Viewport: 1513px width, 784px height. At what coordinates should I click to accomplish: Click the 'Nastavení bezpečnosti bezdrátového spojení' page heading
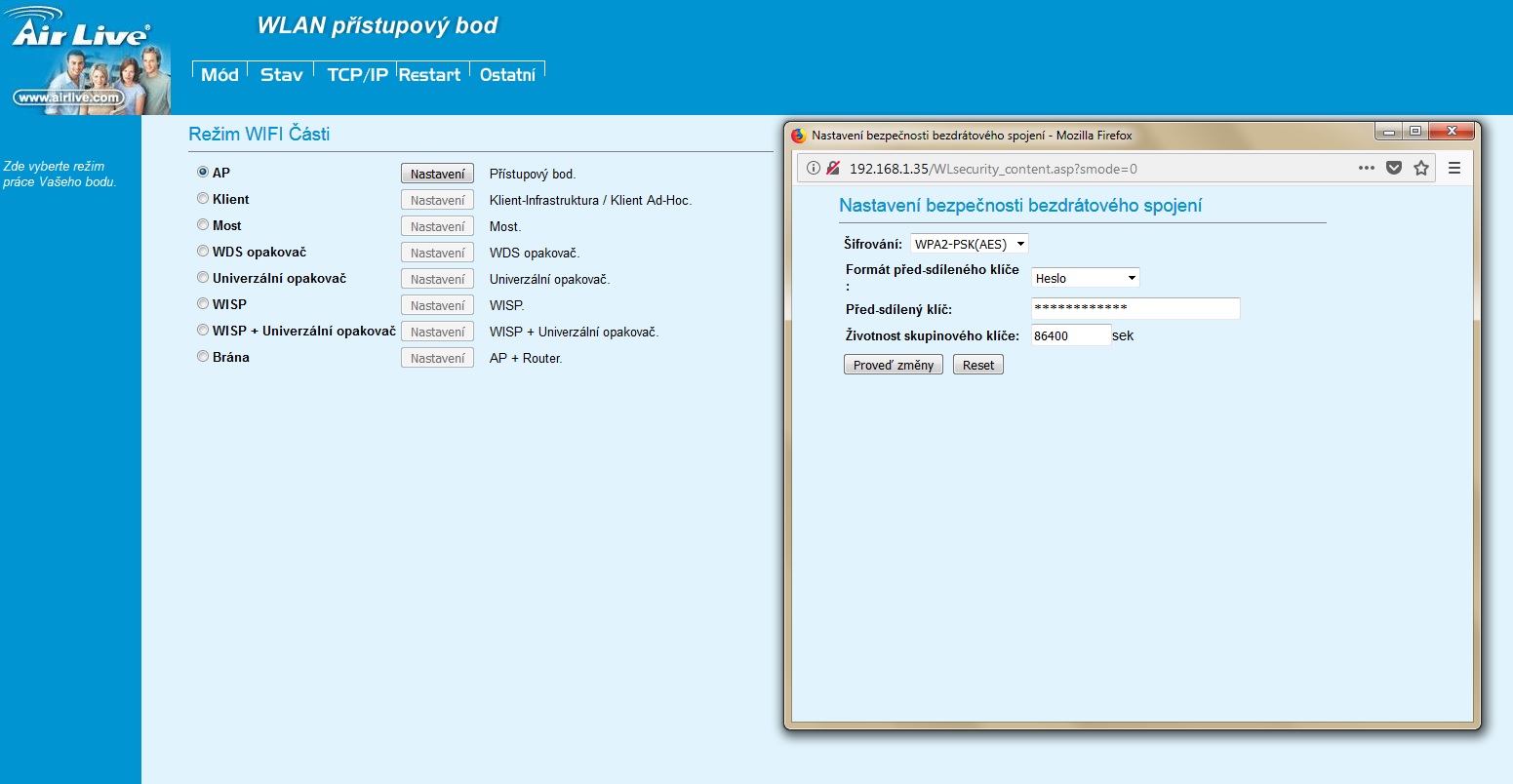[1020, 206]
